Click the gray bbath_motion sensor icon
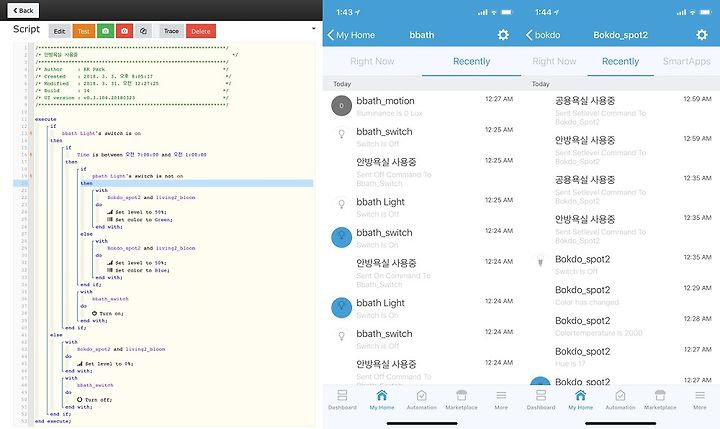The height and width of the screenshot is (429, 720). tap(341, 106)
